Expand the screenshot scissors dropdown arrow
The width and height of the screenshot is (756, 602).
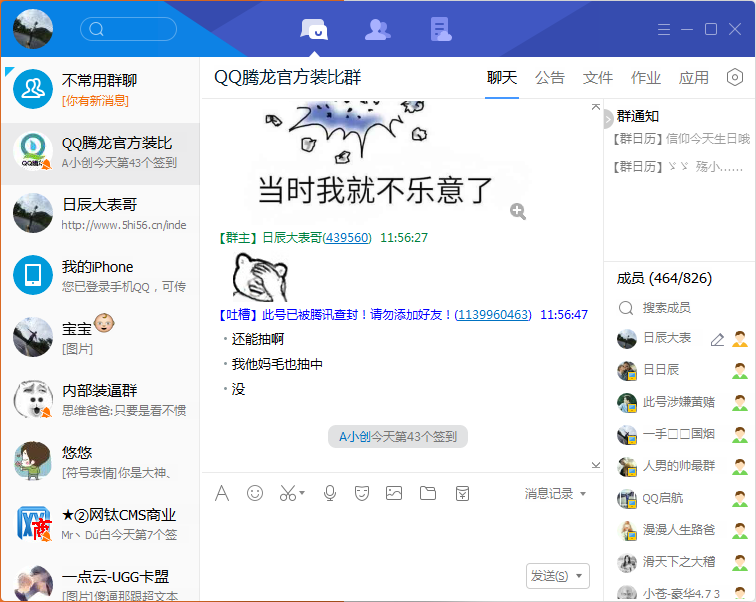pyautogui.click(x=302, y=493)
